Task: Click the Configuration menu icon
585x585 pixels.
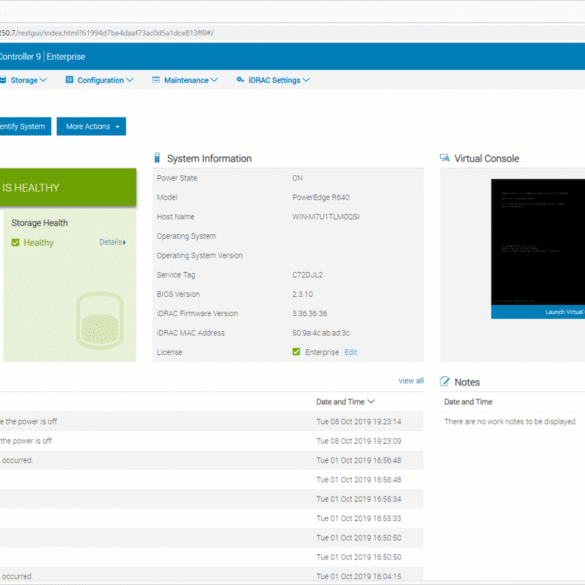Action: 69,79
